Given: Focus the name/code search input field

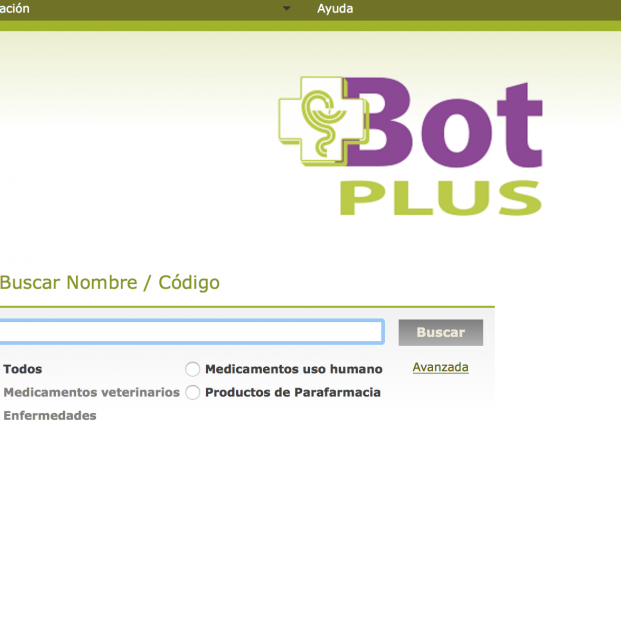Looking at the screenshot, I should (190, 332).
